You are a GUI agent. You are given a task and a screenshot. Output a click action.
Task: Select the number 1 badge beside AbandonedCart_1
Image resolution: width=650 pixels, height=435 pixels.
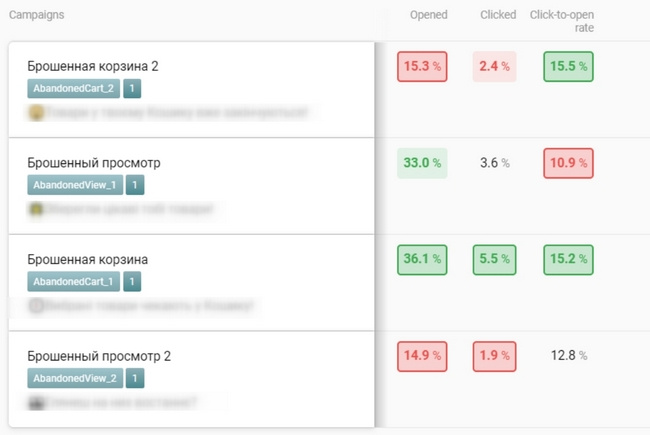[132, 282]
